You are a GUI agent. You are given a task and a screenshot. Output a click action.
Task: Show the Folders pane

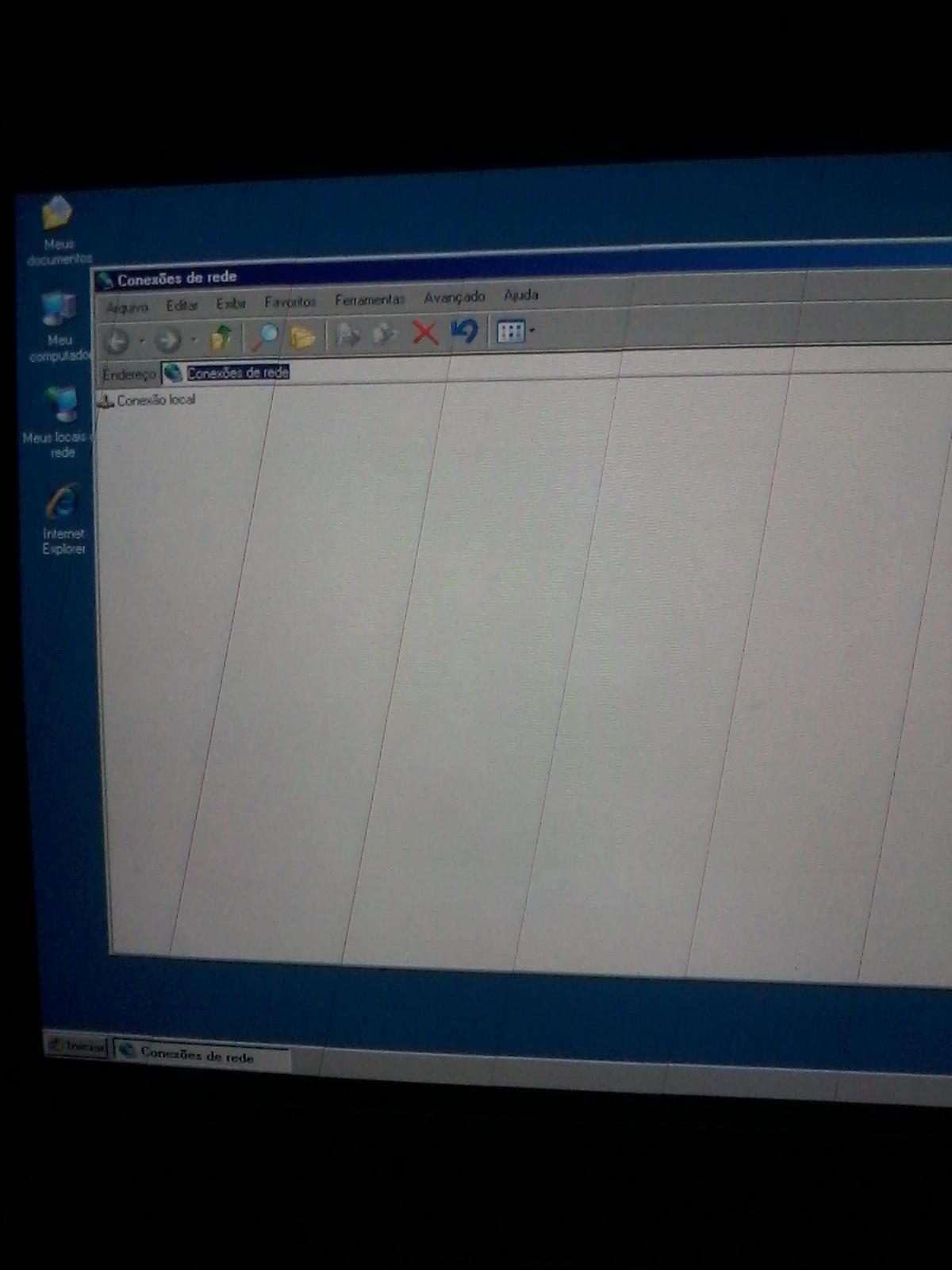point(303,336)
